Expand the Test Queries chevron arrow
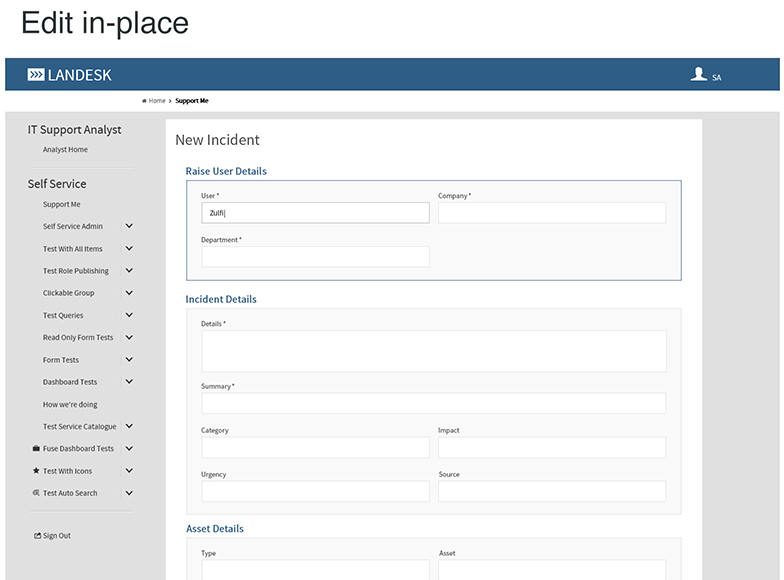 point(129,315)
